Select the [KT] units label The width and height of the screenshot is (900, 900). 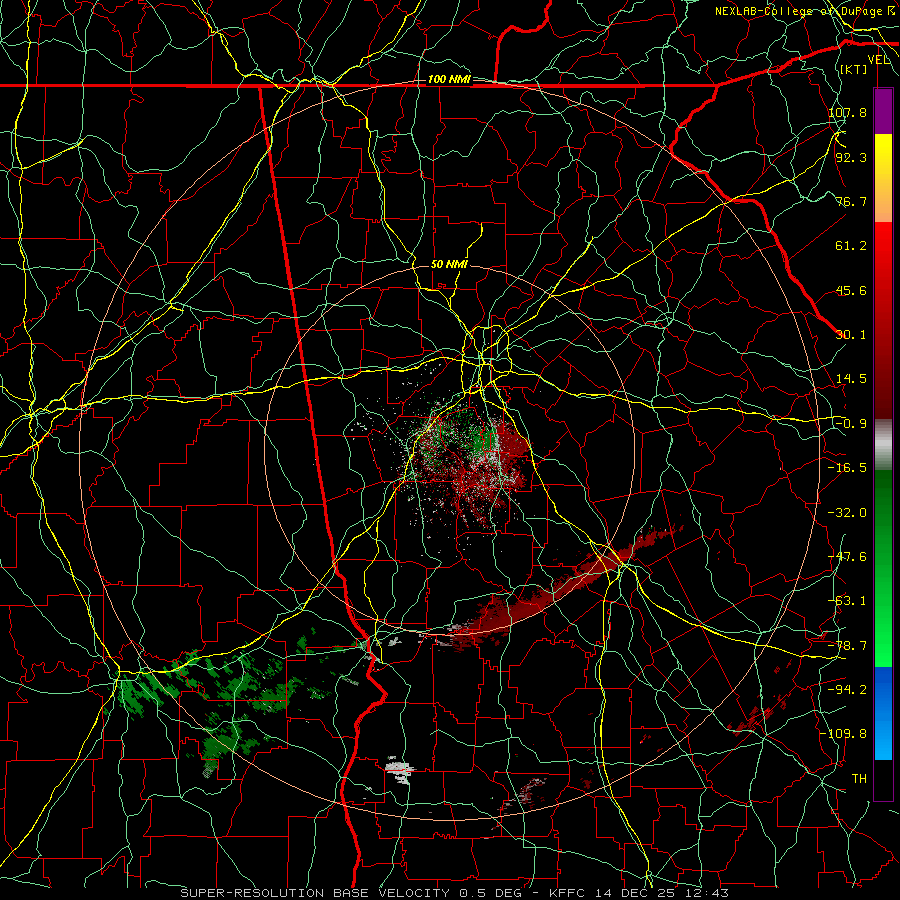coord(854,69)
